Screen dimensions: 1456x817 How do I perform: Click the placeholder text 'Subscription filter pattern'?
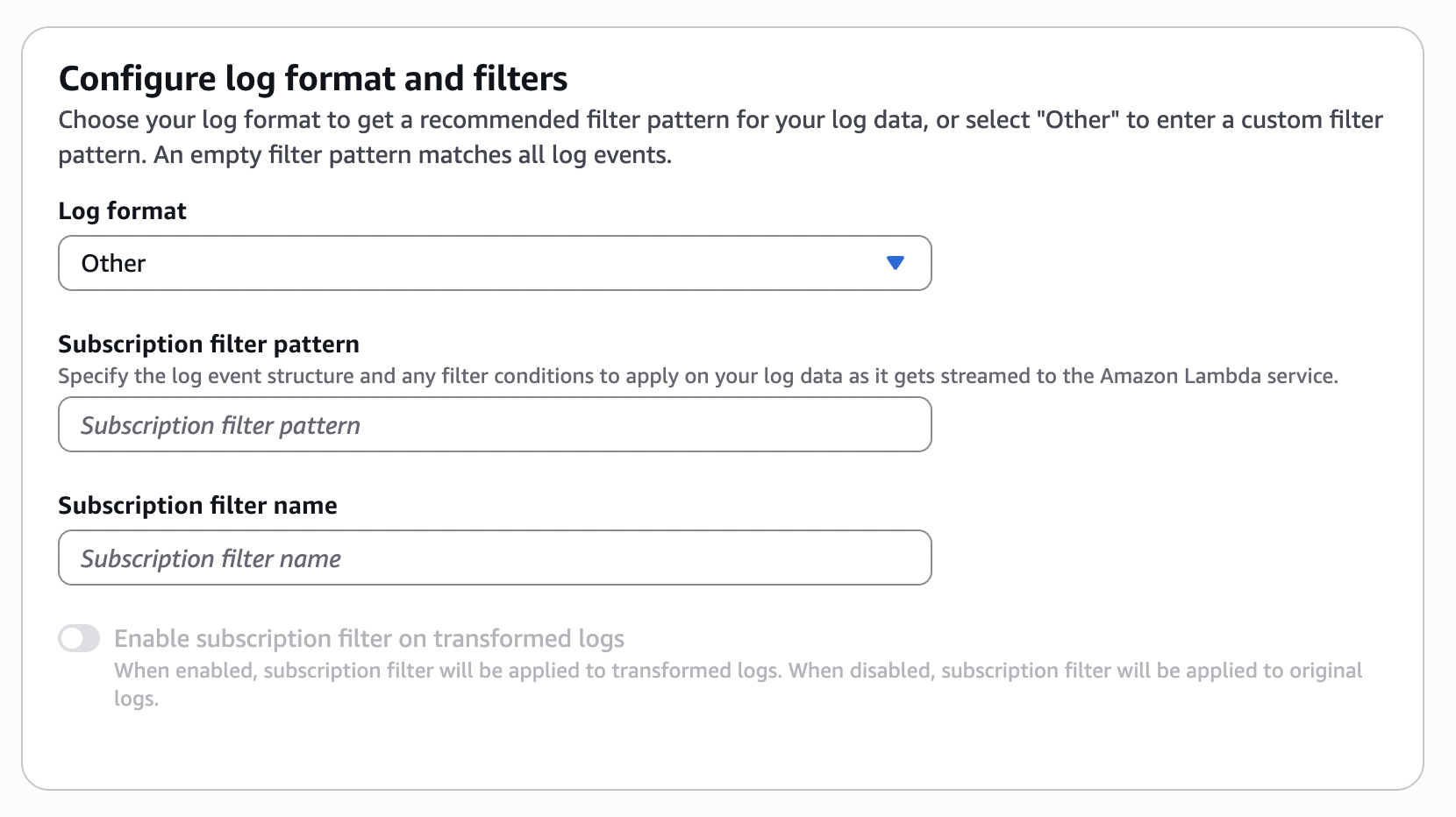point(220,425)
